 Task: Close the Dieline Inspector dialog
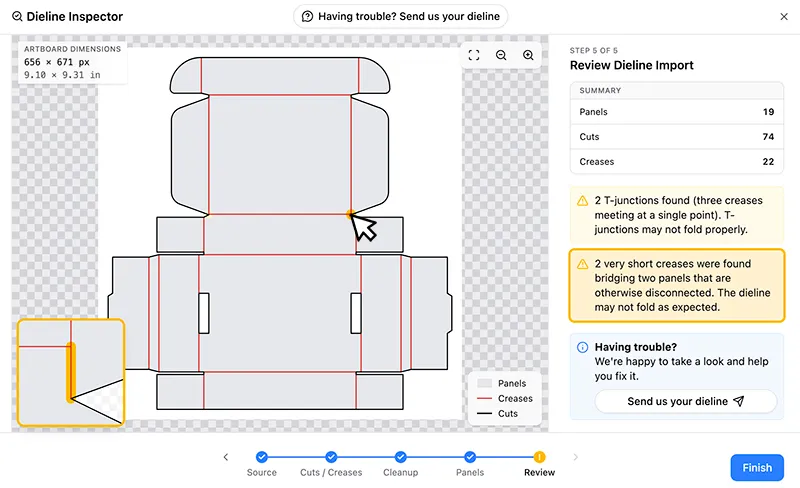(x=784, y=17)
